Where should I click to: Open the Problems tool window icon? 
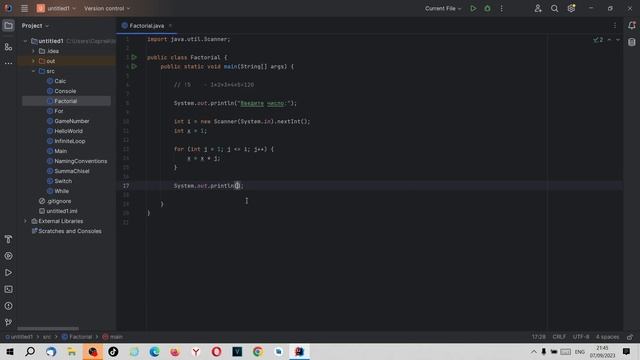click(x=8, y=306)
